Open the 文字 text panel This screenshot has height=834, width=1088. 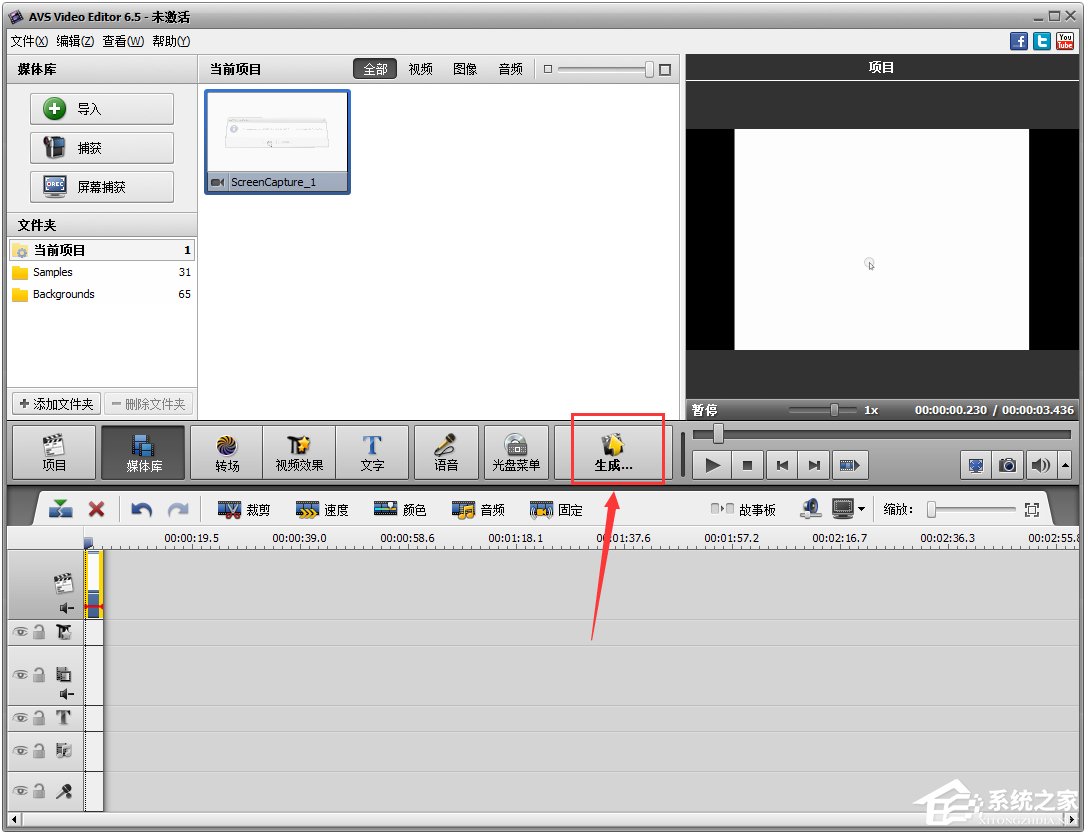point(373,452)
